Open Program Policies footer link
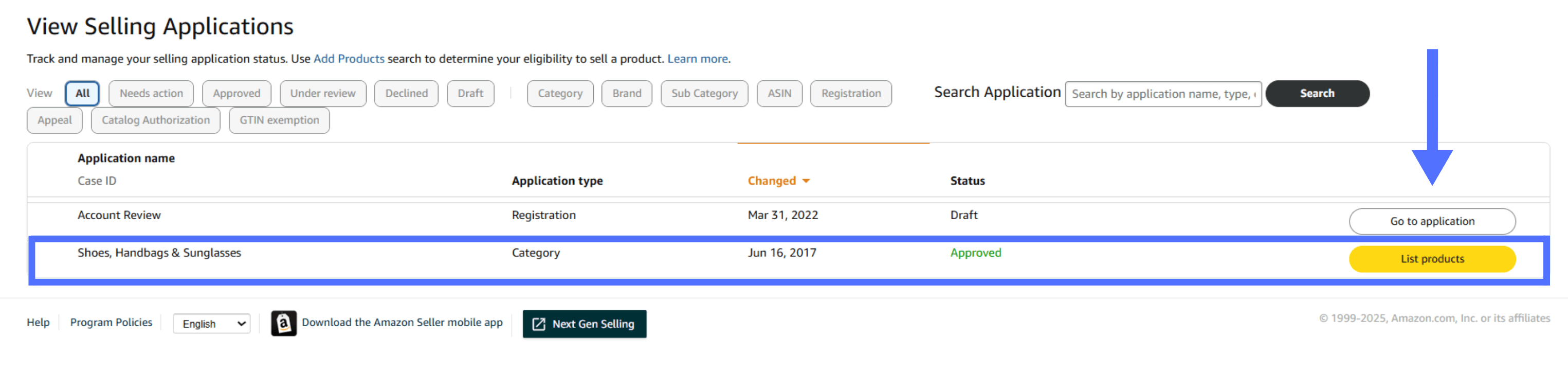This screenshot has width=1568, height=372. click(111, 323)
